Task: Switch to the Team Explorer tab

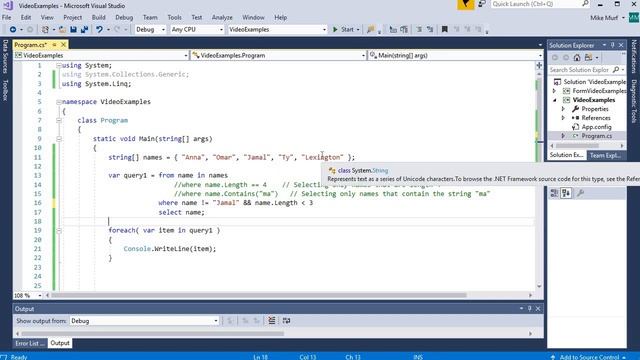Action: pyautogui.click(x=605, y=155)
